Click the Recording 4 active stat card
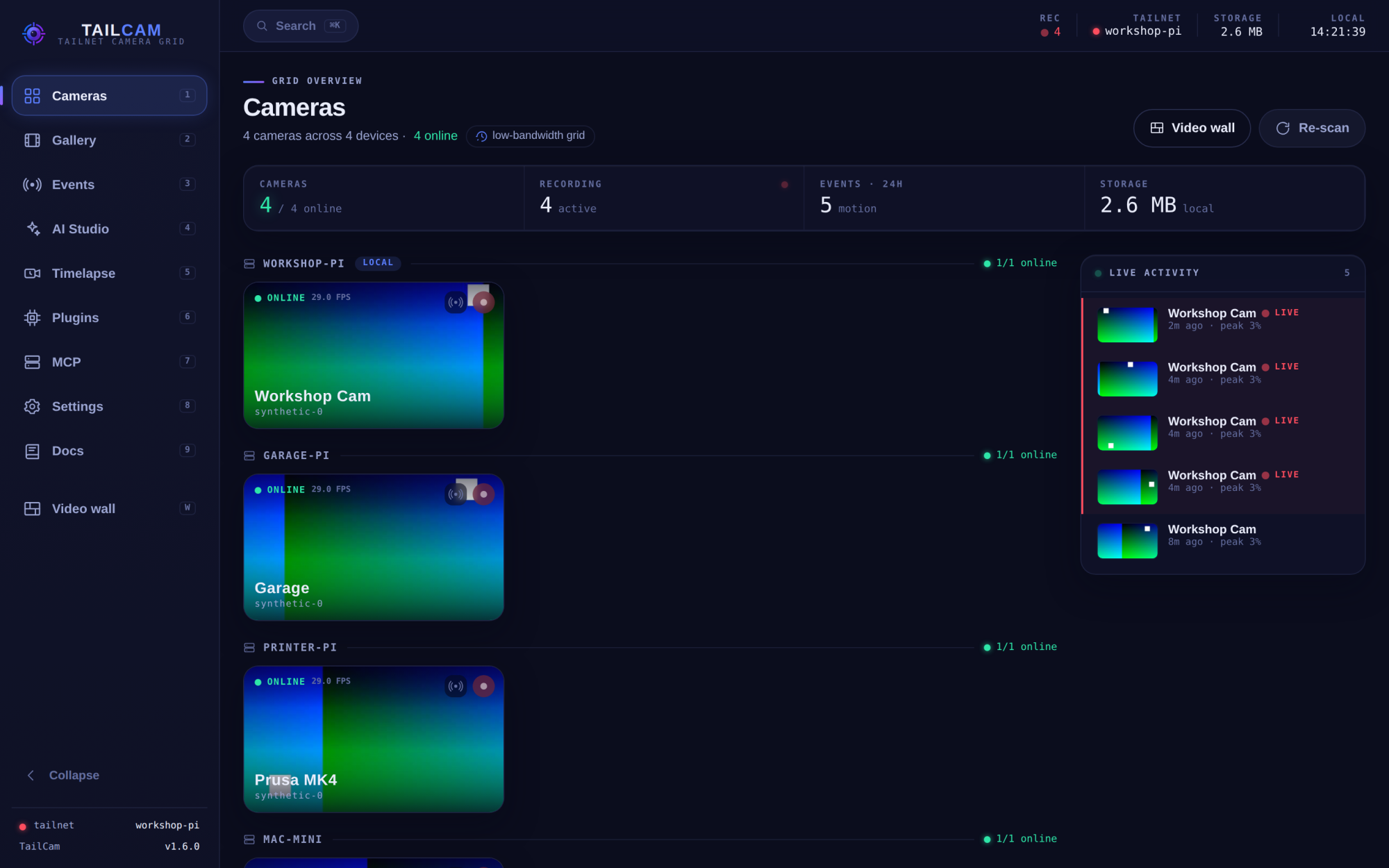The width and height of the screenshot is (1389, 868). coord(664,198)
